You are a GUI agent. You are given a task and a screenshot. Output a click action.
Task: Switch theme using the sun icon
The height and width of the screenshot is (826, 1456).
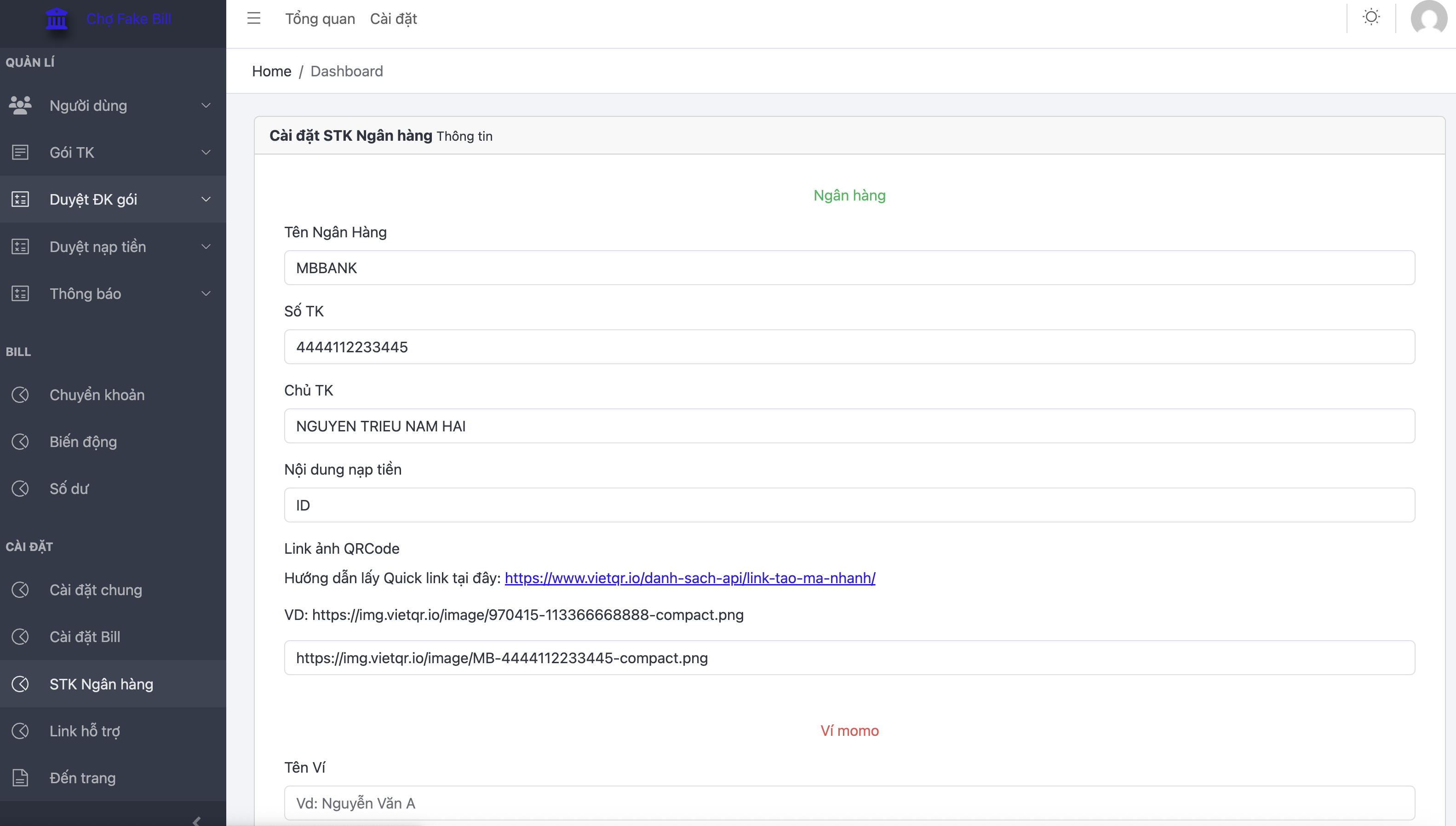point(1371,17)
